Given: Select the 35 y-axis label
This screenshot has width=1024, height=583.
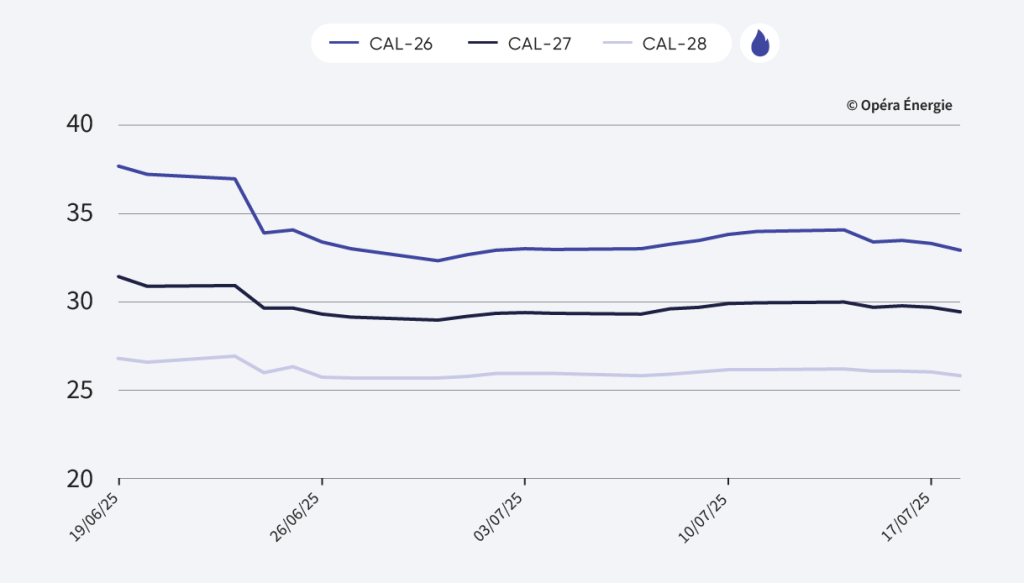Looking at the screenshot, I should click(x=80, y=213).
